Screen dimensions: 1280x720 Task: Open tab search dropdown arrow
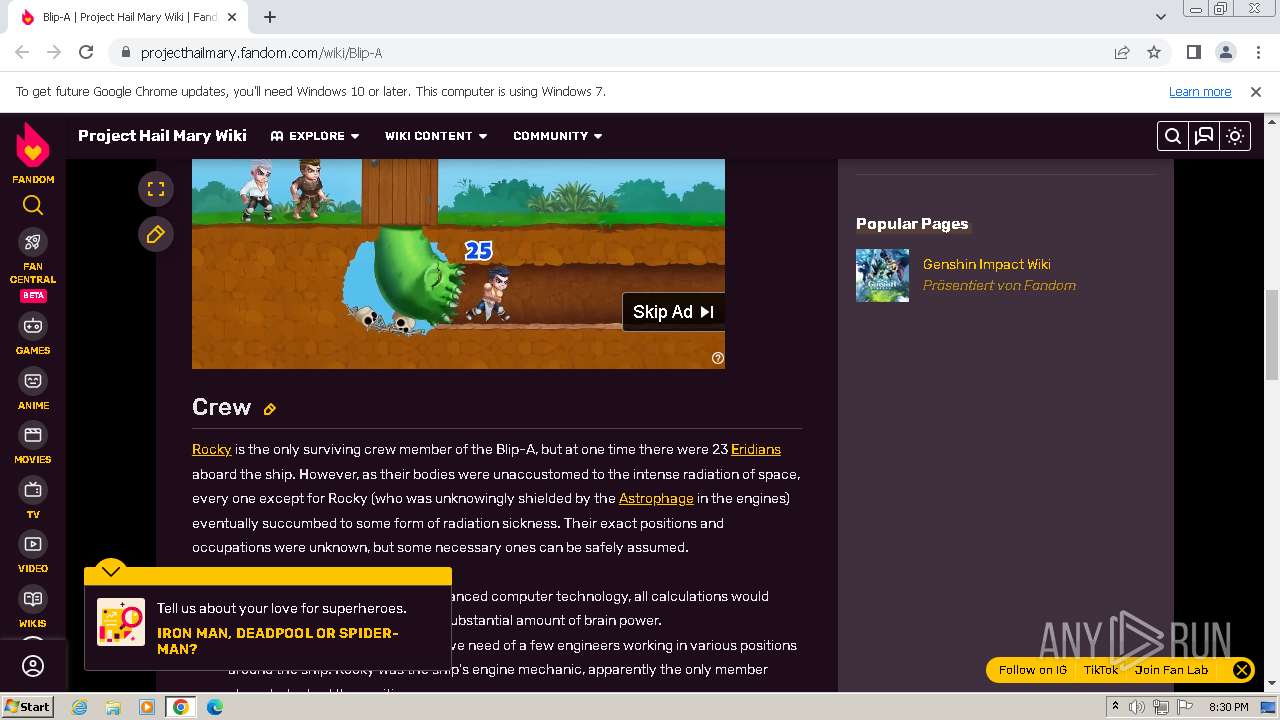tap(1161, 17)
